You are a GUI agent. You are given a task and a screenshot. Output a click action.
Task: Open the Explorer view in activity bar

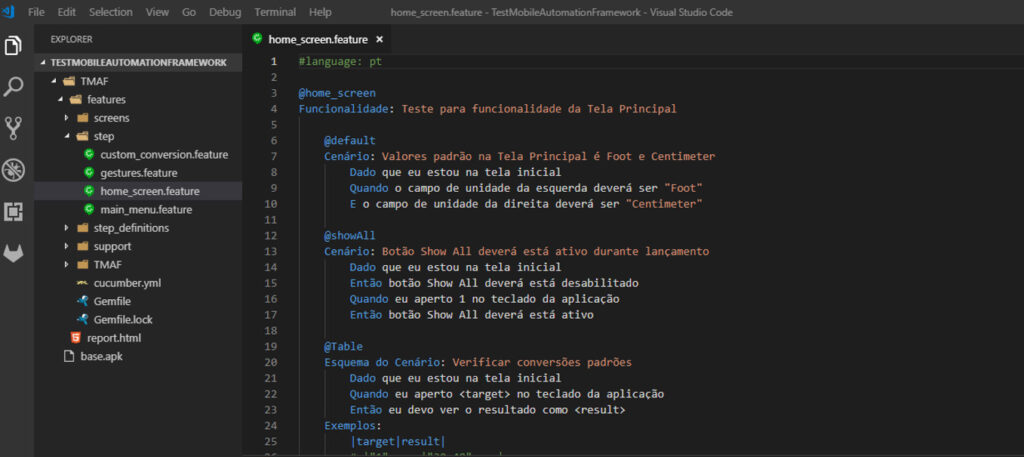click(x=13, y=46)
